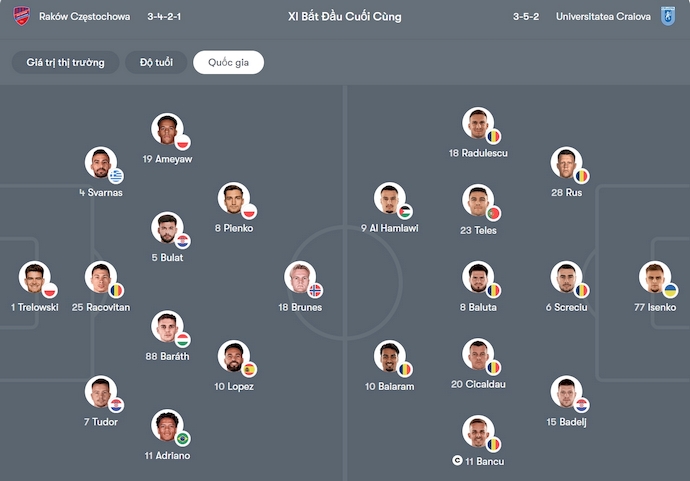Switch to the Độ tuổi tab
Viewport: 690px width, 481px height.
tap(156, 63)
